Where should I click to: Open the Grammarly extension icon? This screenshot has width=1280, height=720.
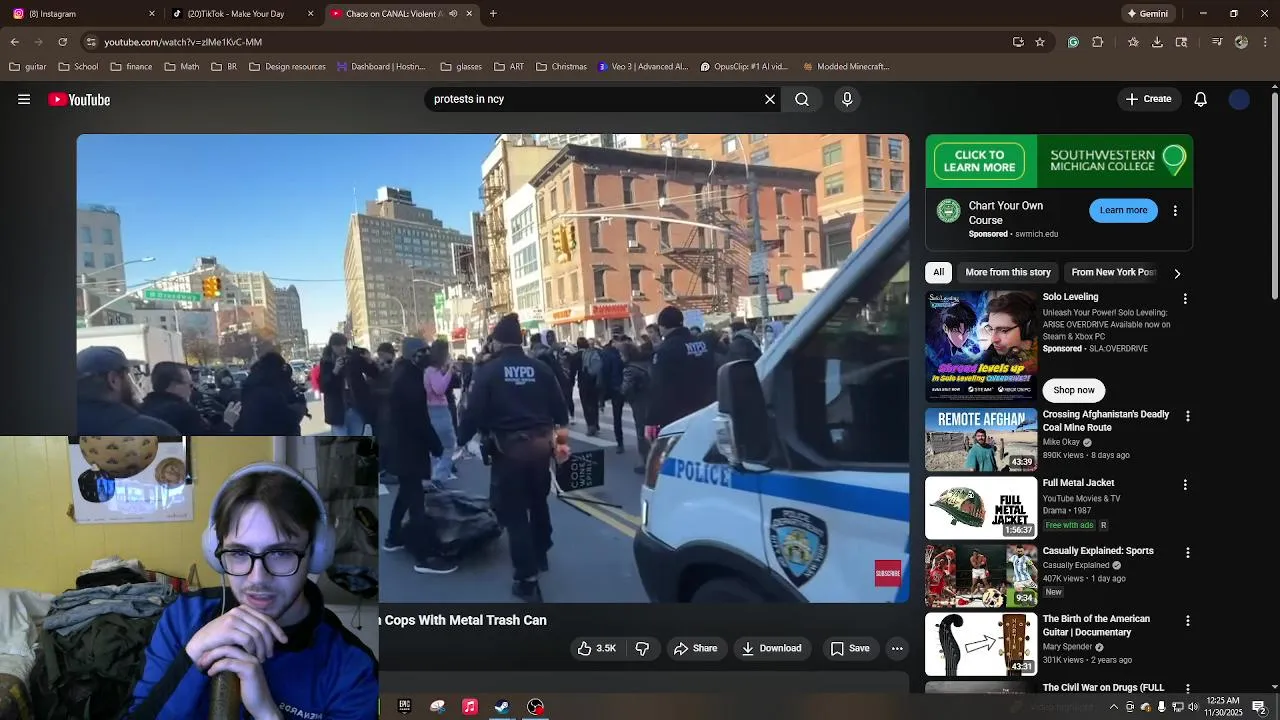[1073, 42]
